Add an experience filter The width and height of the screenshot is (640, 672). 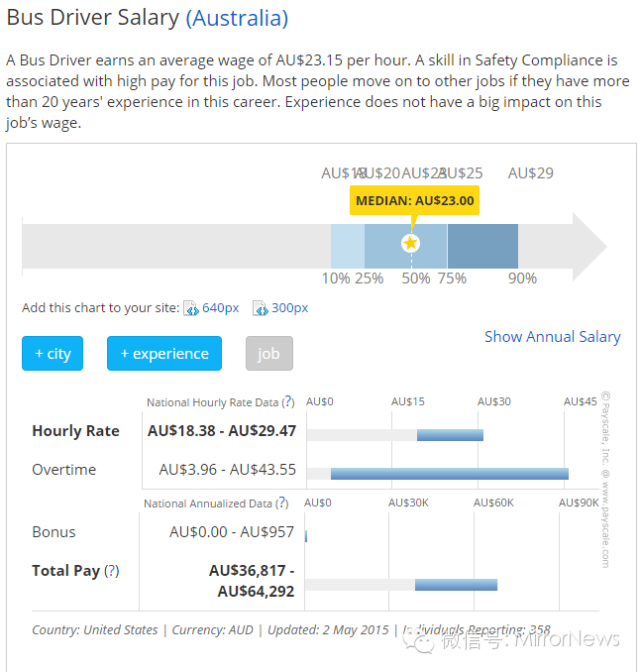164,354
